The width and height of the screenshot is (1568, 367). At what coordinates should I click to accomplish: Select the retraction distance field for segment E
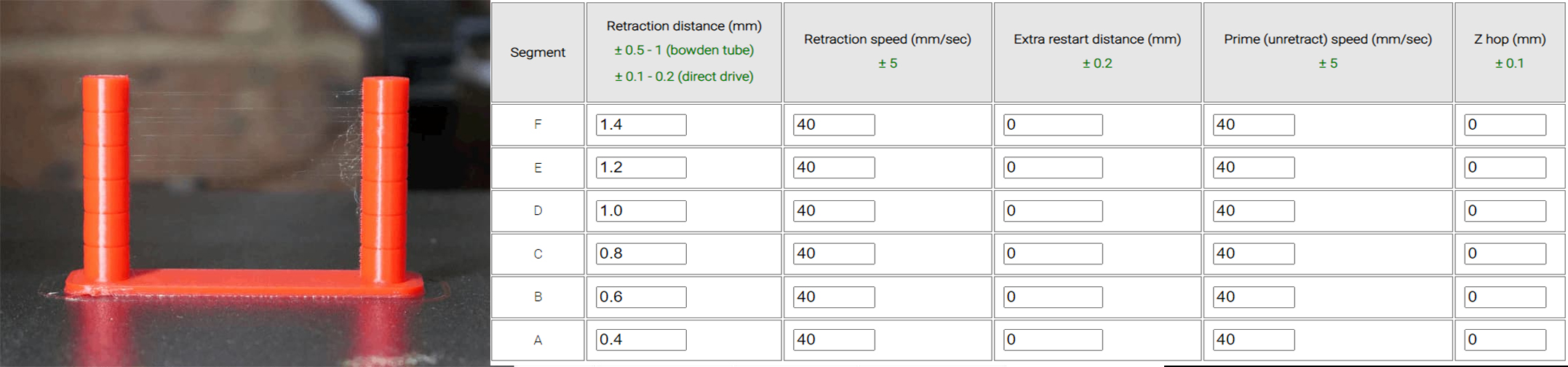pyautogui.click(x=641, y=167)
